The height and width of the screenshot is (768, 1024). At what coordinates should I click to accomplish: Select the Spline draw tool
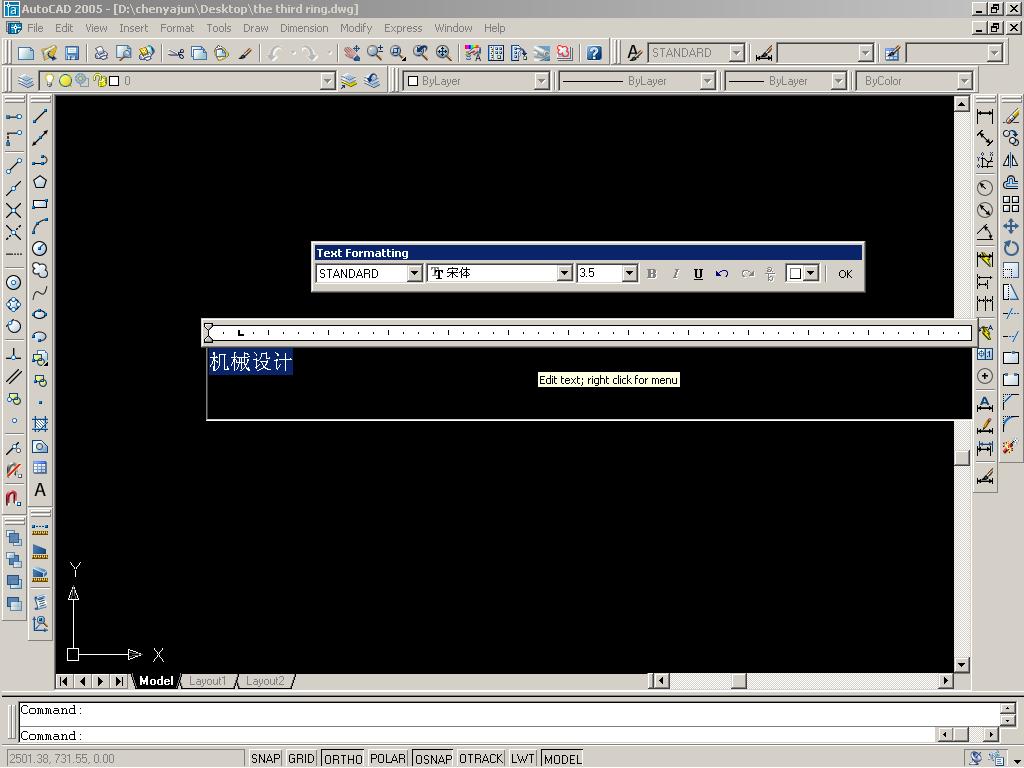tap(40, 293)
